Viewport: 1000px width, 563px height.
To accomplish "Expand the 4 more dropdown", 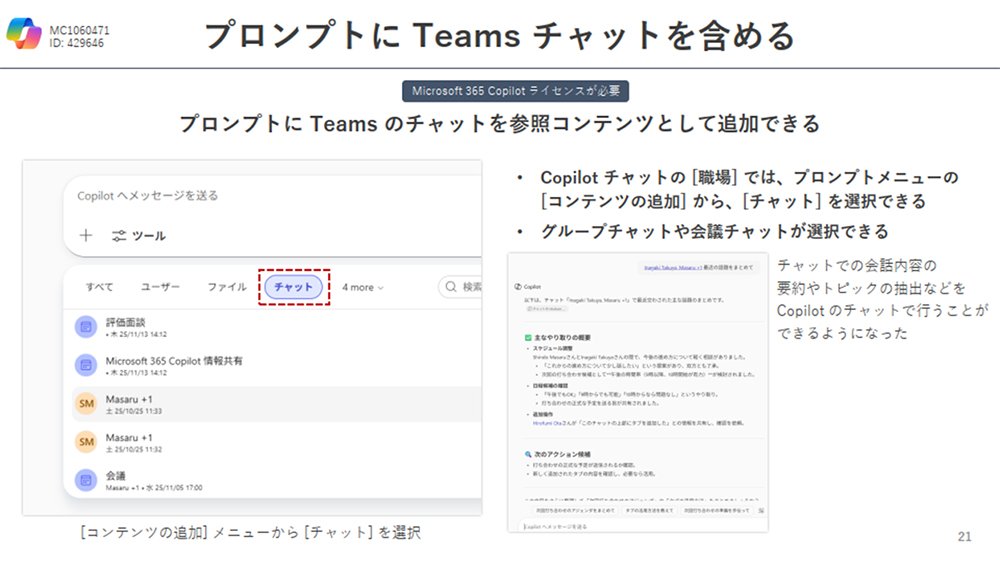I will point(362,288).
